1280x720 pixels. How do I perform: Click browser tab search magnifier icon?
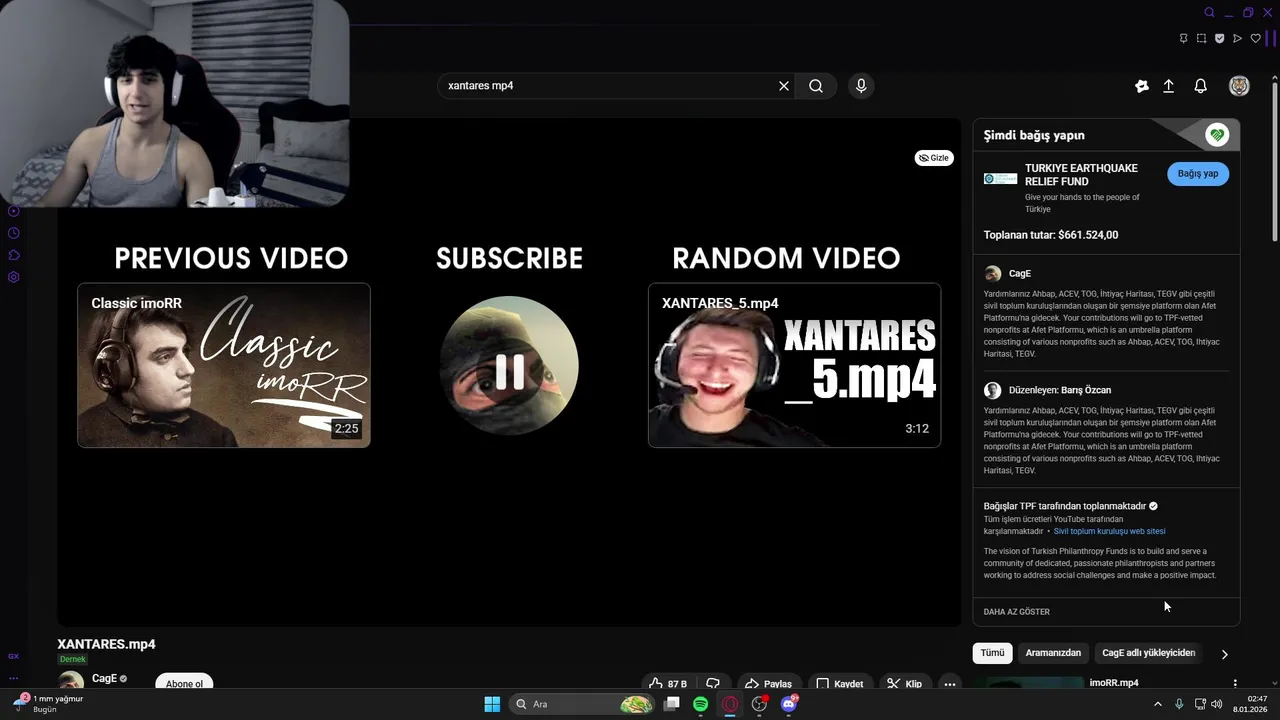[1210, 12]
